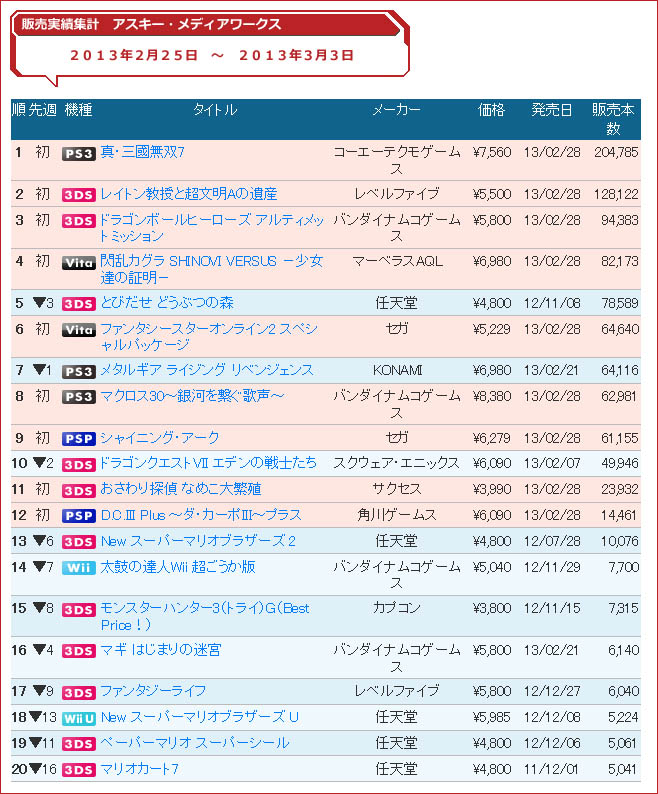Click PS3 icon beside メタルギア ライジング
This screenshot has width=658, height=794.
point(79,372)
